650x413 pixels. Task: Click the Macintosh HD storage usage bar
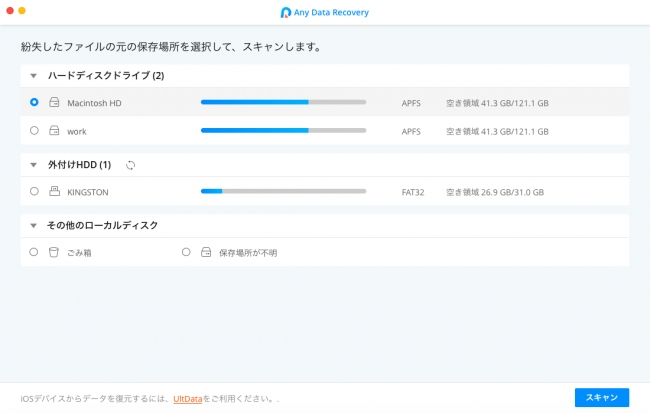[x=283, y=102]
